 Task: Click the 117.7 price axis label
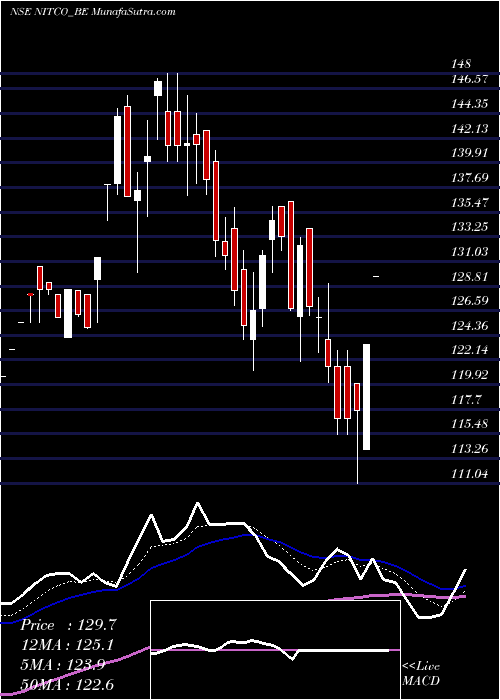click(467, 400)
